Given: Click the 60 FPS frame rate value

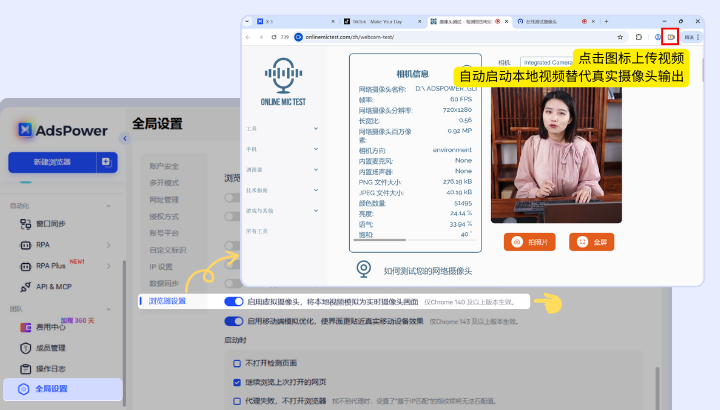Looking at the screenshot, I should pos(461,99).
